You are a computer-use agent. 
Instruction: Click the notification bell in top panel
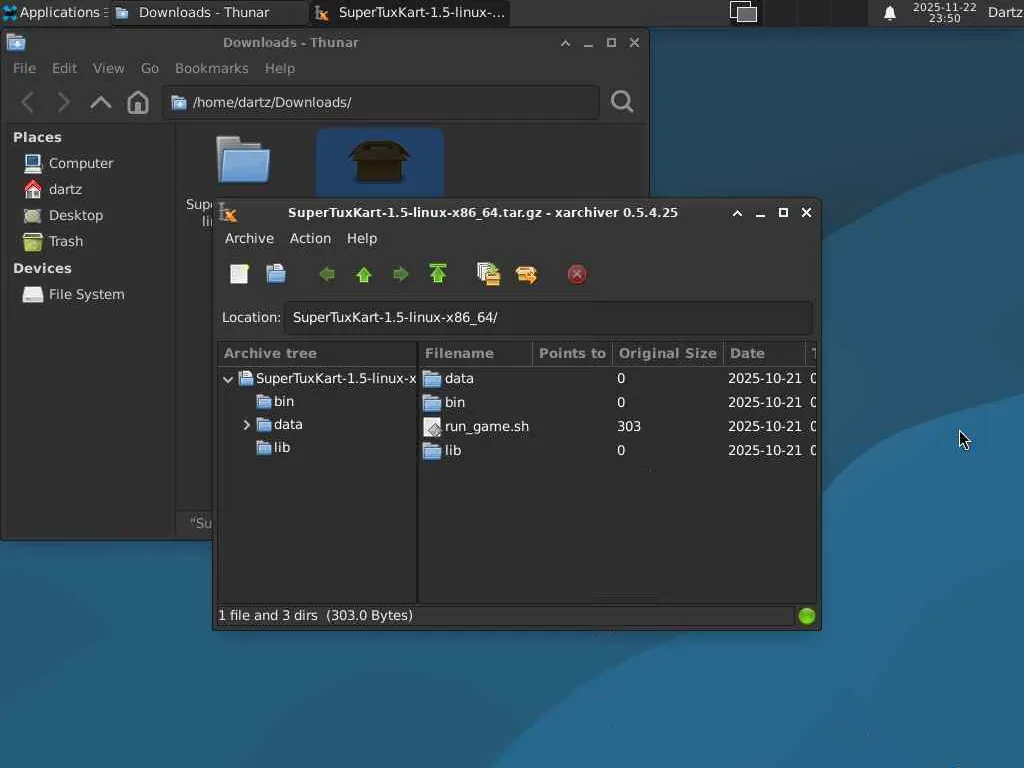[x=889, y=13]
